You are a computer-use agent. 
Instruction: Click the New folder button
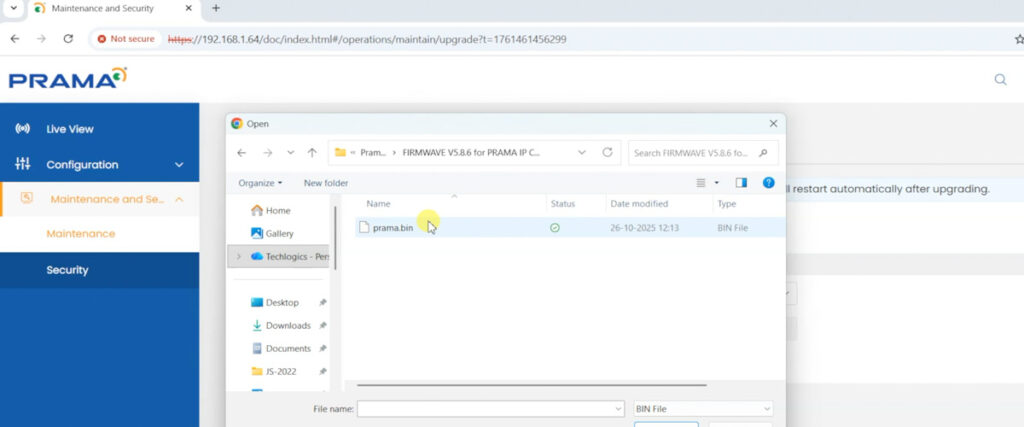point(326,183)
